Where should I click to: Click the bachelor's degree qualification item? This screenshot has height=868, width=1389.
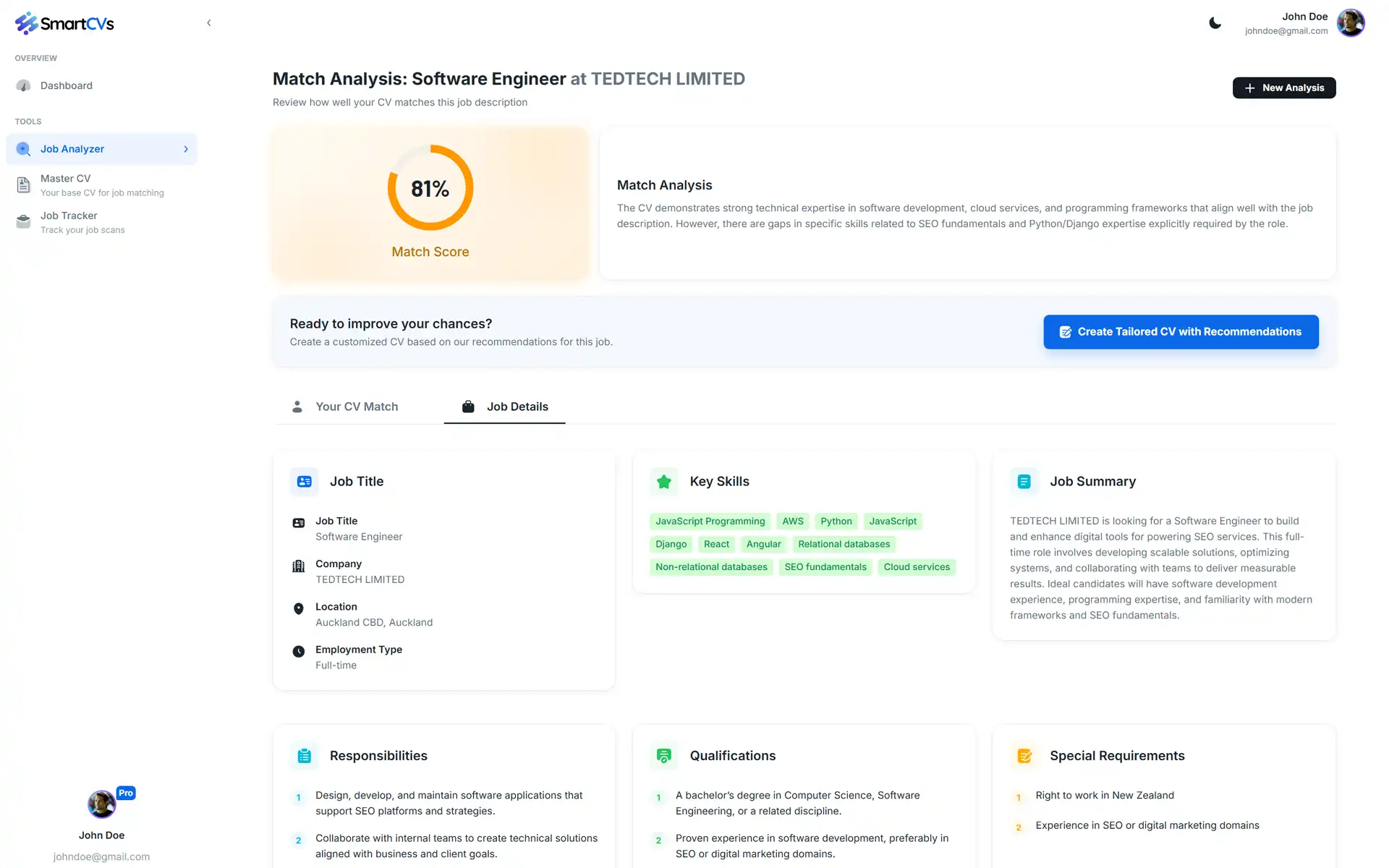coord(798,804)
